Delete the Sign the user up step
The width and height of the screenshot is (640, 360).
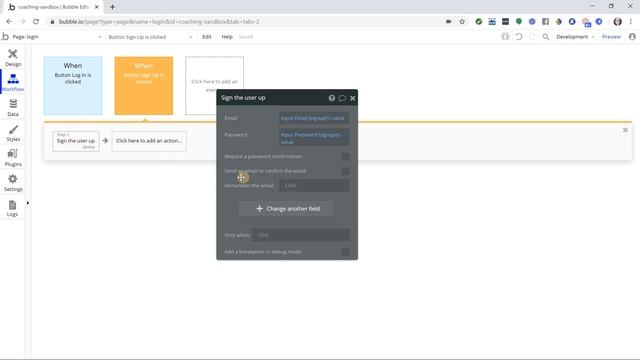89,147
